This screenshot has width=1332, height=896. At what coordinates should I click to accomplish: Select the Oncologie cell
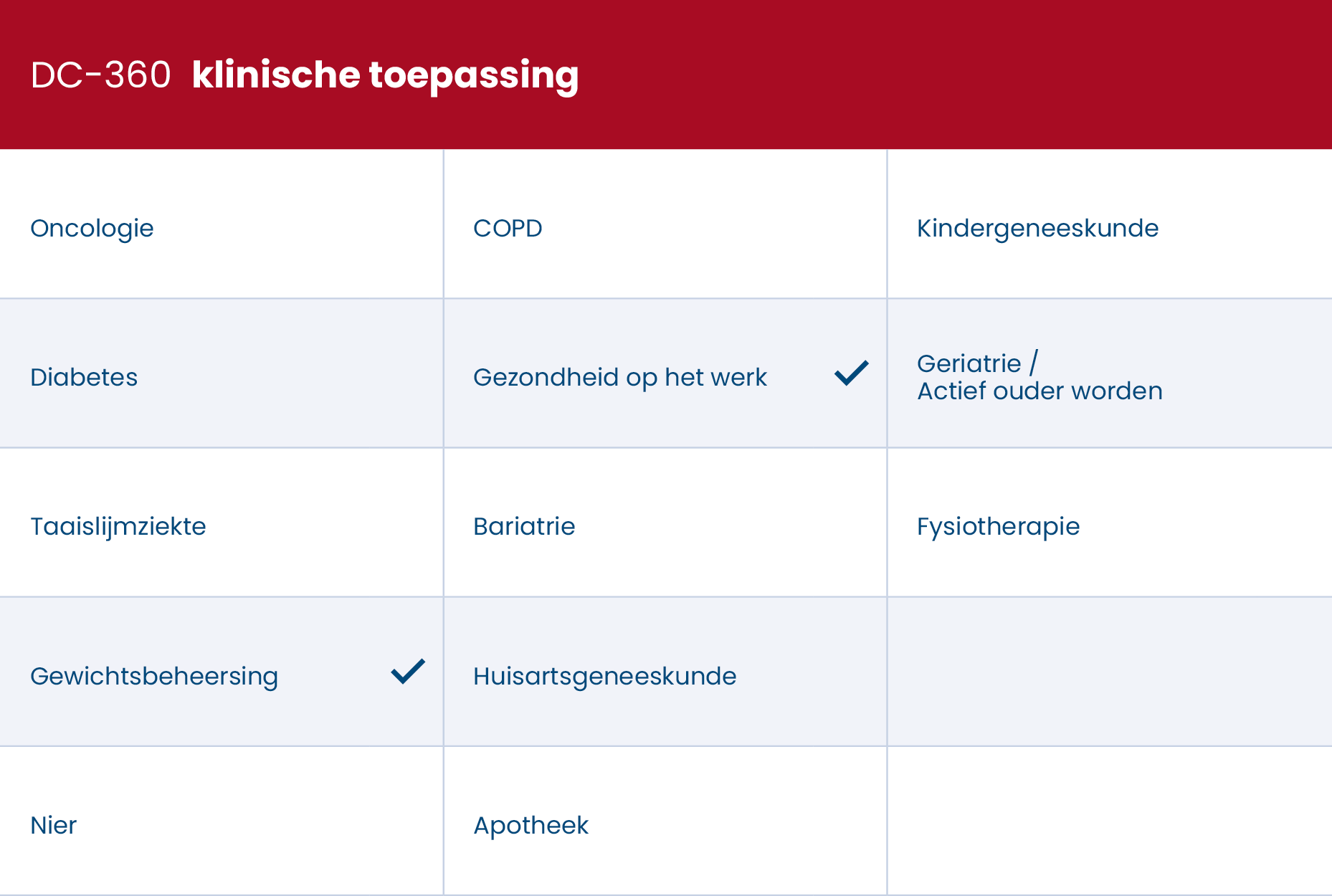(92, 229)
